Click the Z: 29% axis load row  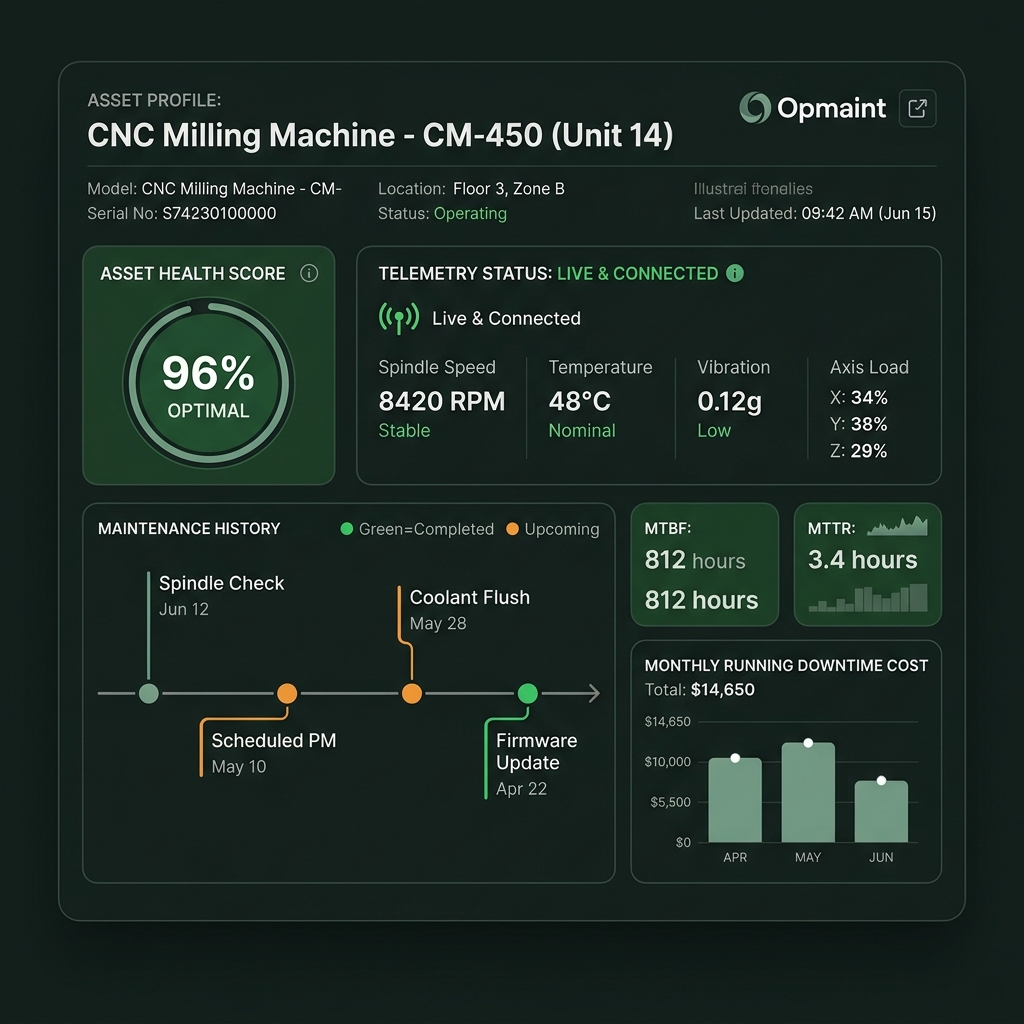point(859,451)
